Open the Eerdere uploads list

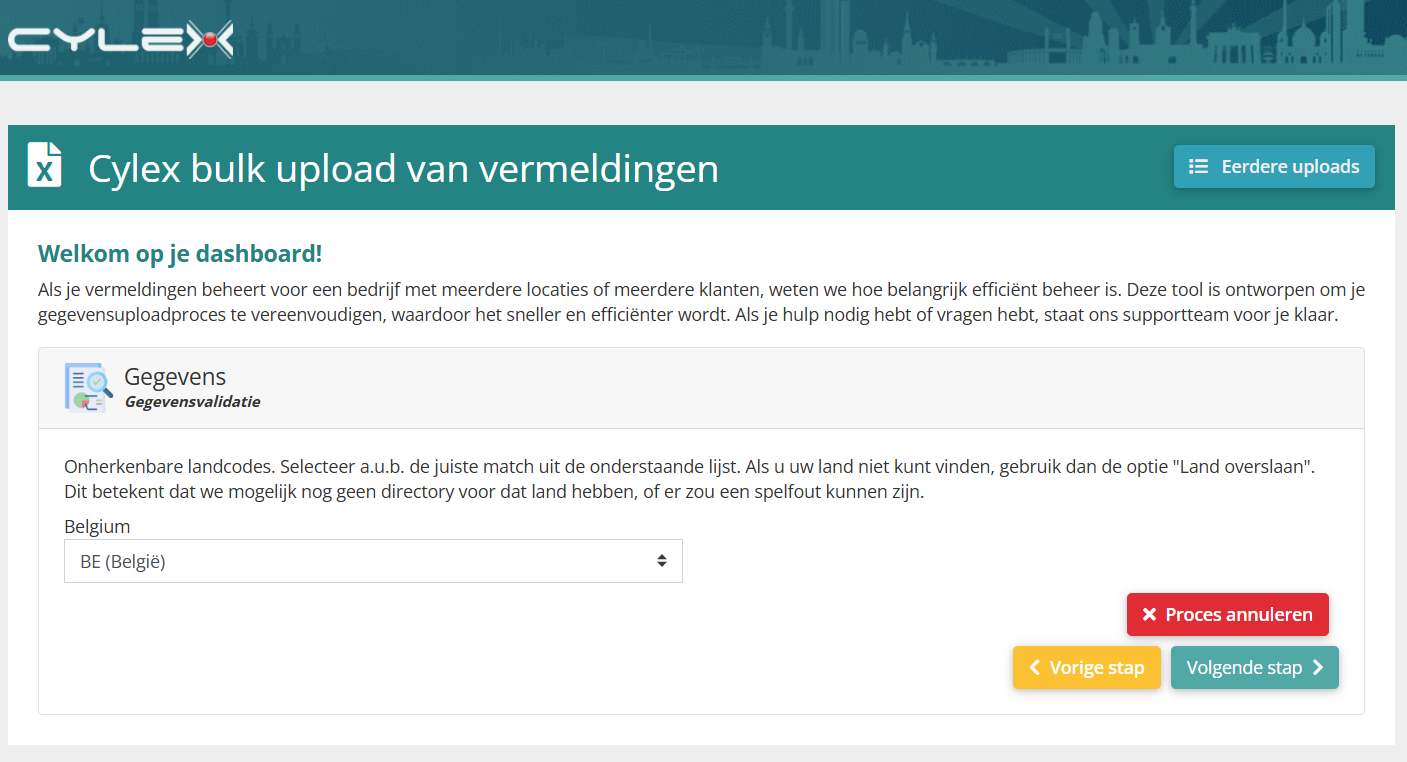click(x=1274, y=167)
